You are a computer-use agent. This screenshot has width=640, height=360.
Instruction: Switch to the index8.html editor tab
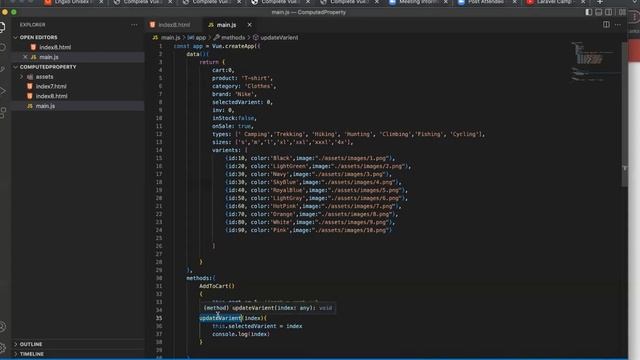point(174,25)
